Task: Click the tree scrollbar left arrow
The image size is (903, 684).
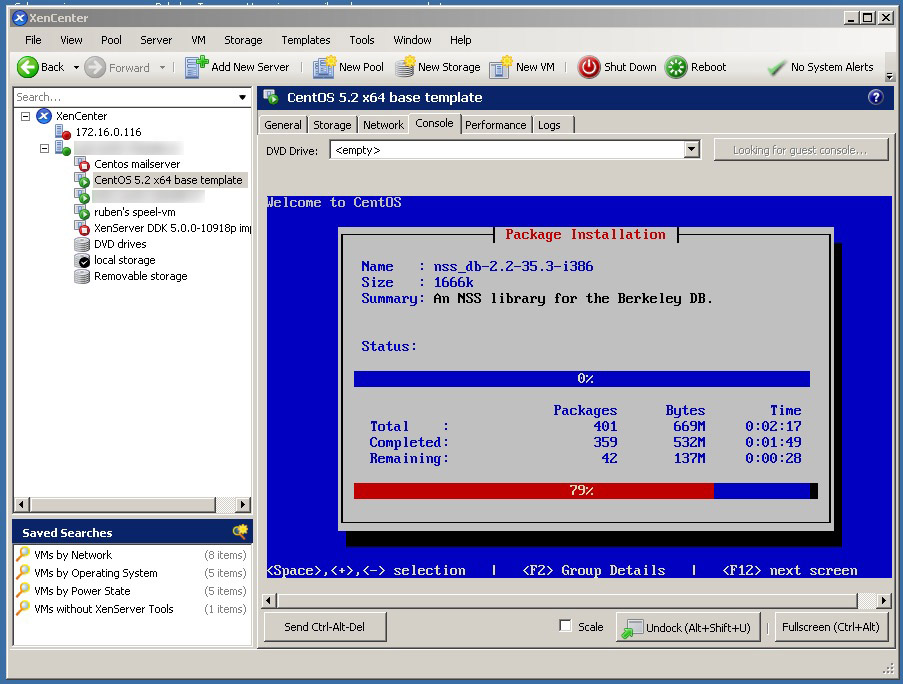Action: click(x=21, y=505)
